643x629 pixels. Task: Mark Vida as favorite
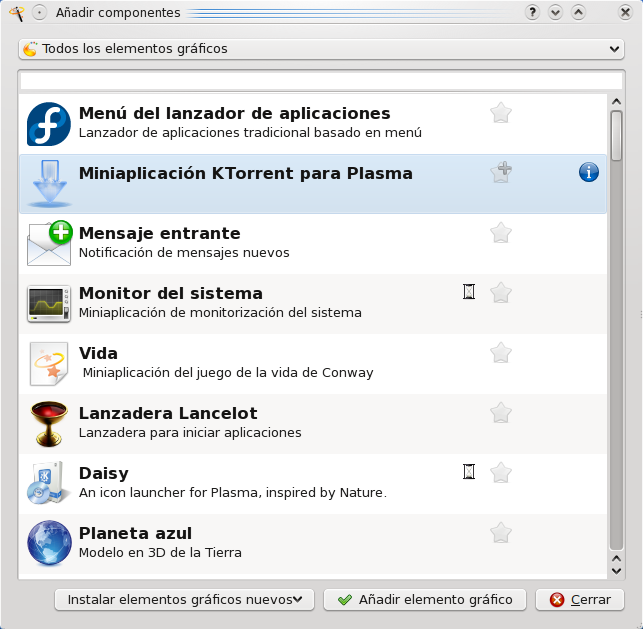coord(501,353)
